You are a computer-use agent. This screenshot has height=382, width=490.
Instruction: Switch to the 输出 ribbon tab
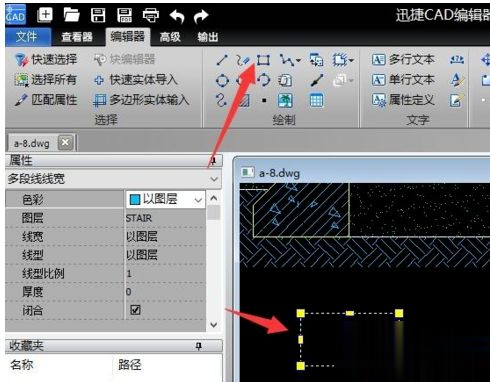coord(208,37)
